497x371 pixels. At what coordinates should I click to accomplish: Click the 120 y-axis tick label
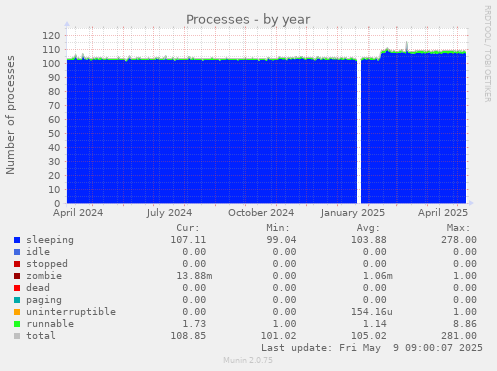(x=51, y=35)
